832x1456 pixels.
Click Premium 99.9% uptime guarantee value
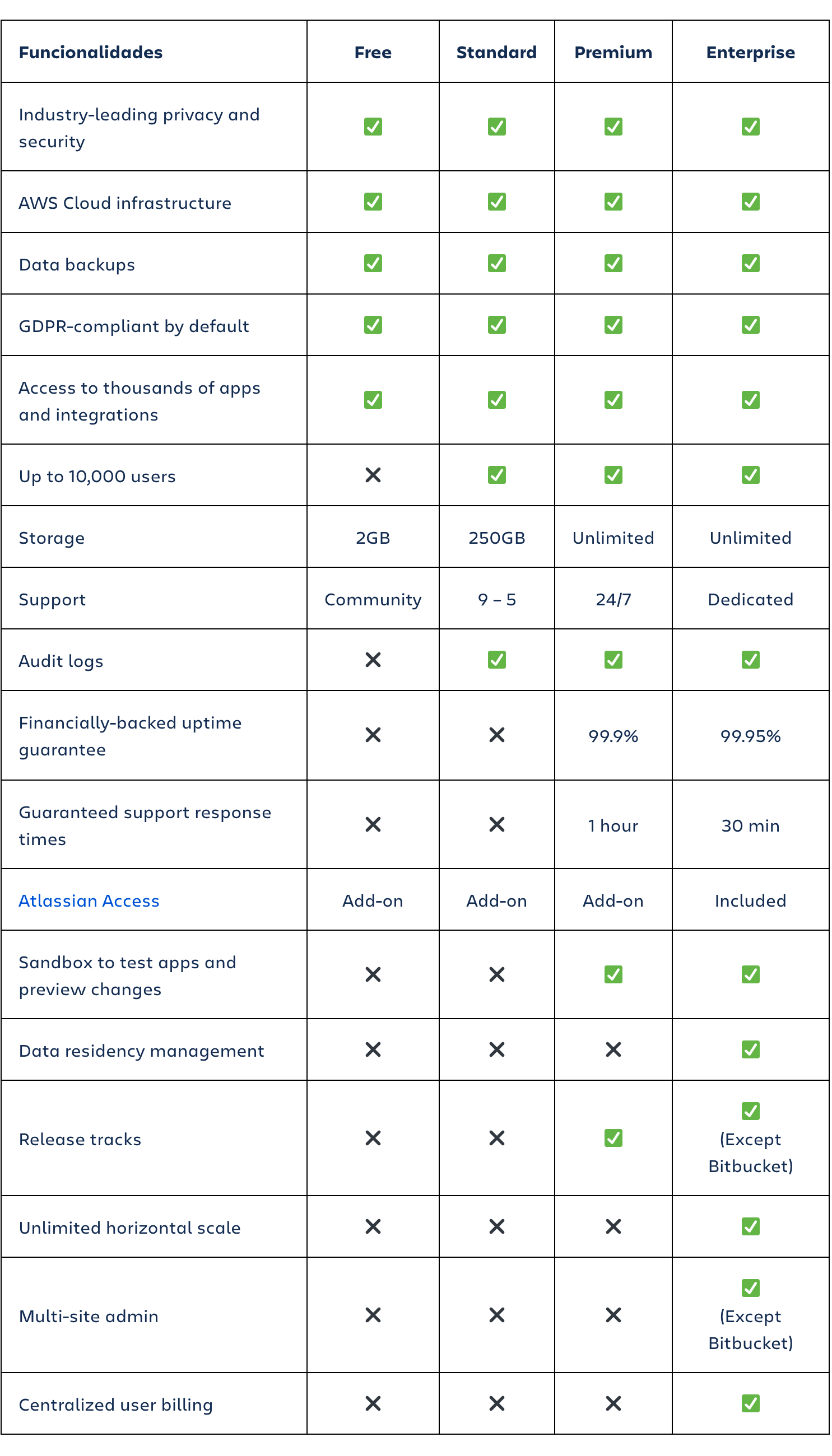pos(612,736)
